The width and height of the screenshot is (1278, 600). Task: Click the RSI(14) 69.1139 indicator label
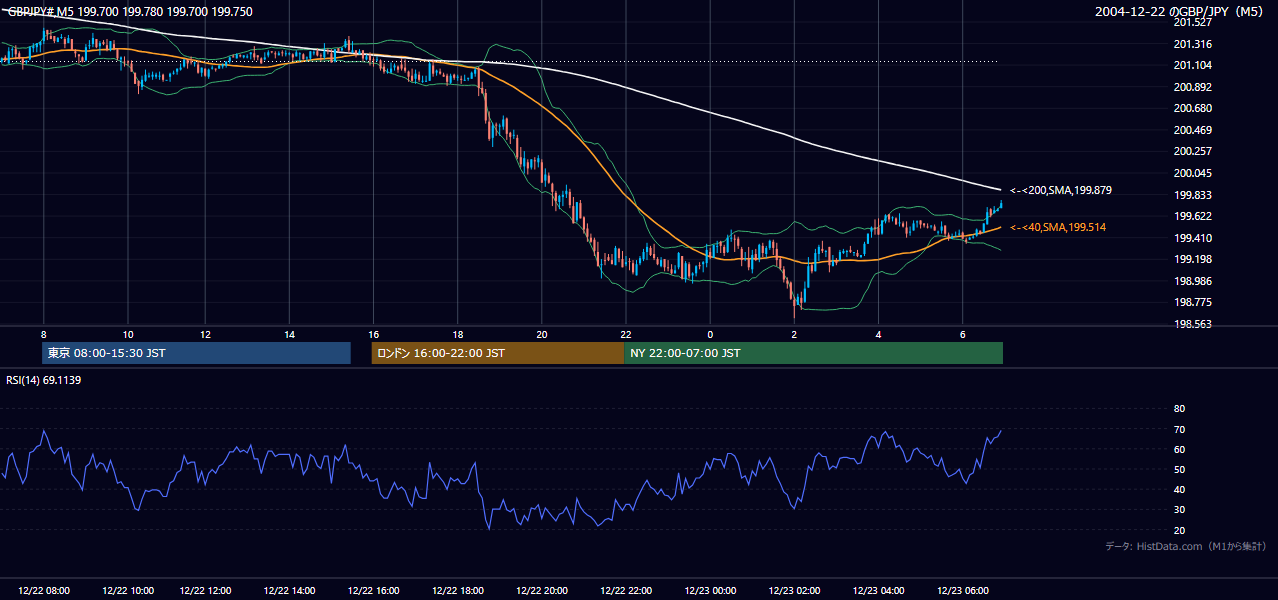pos(43,381)
